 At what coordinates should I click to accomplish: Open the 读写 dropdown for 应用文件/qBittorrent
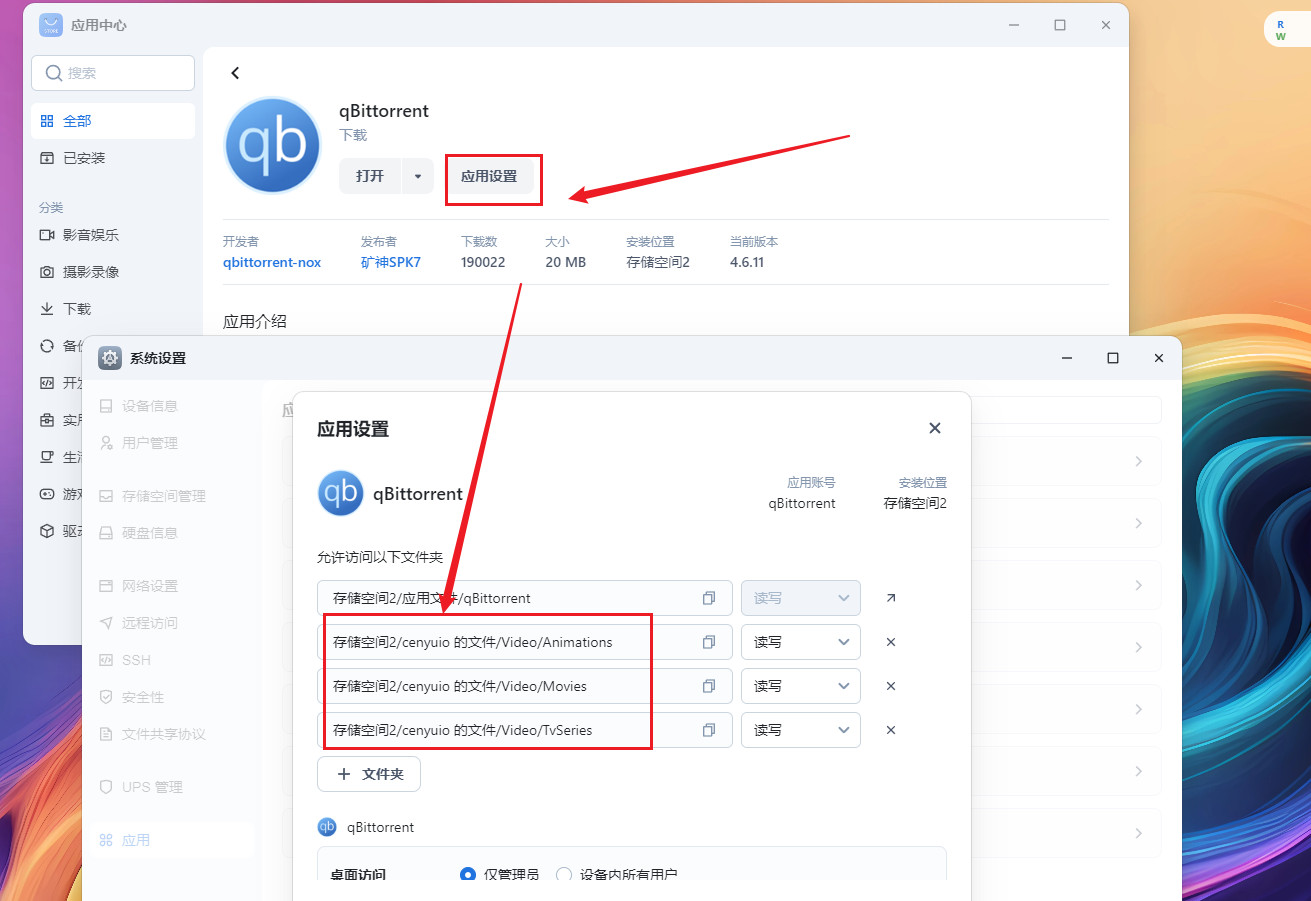pos(800,598)
